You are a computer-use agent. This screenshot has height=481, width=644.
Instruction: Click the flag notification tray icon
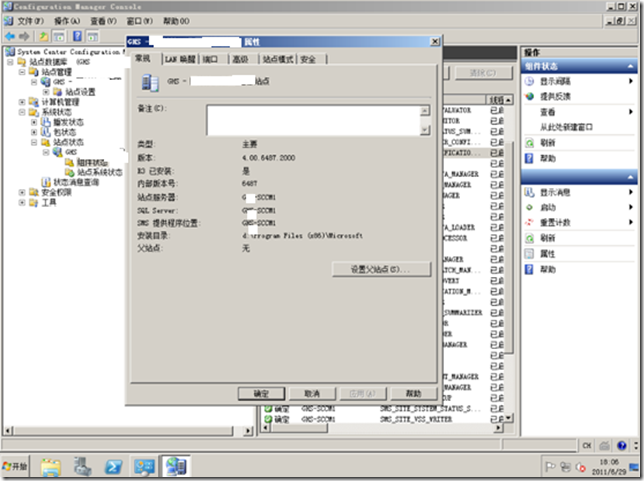pyautogui.click(x=550, y=467)
